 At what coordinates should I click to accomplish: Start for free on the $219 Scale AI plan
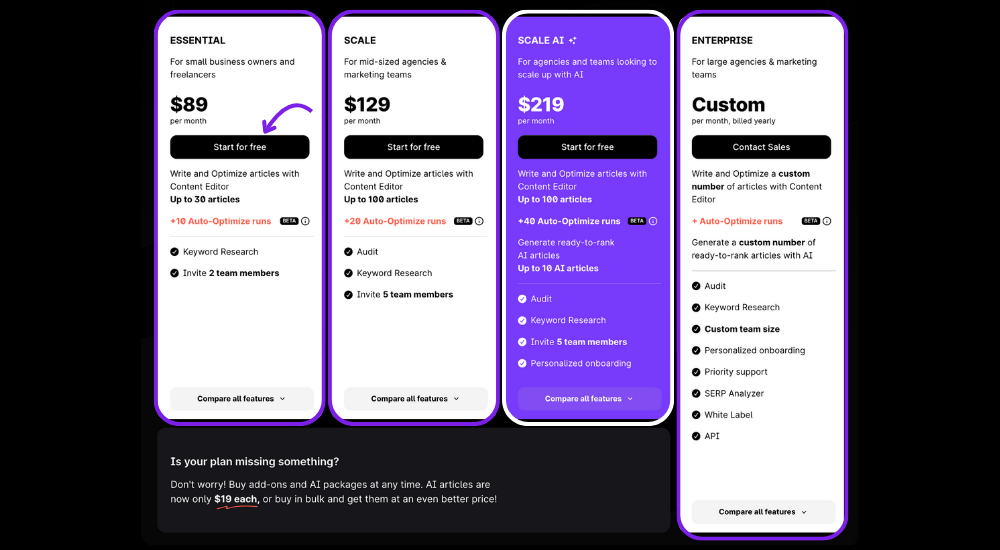pos(587,147)
